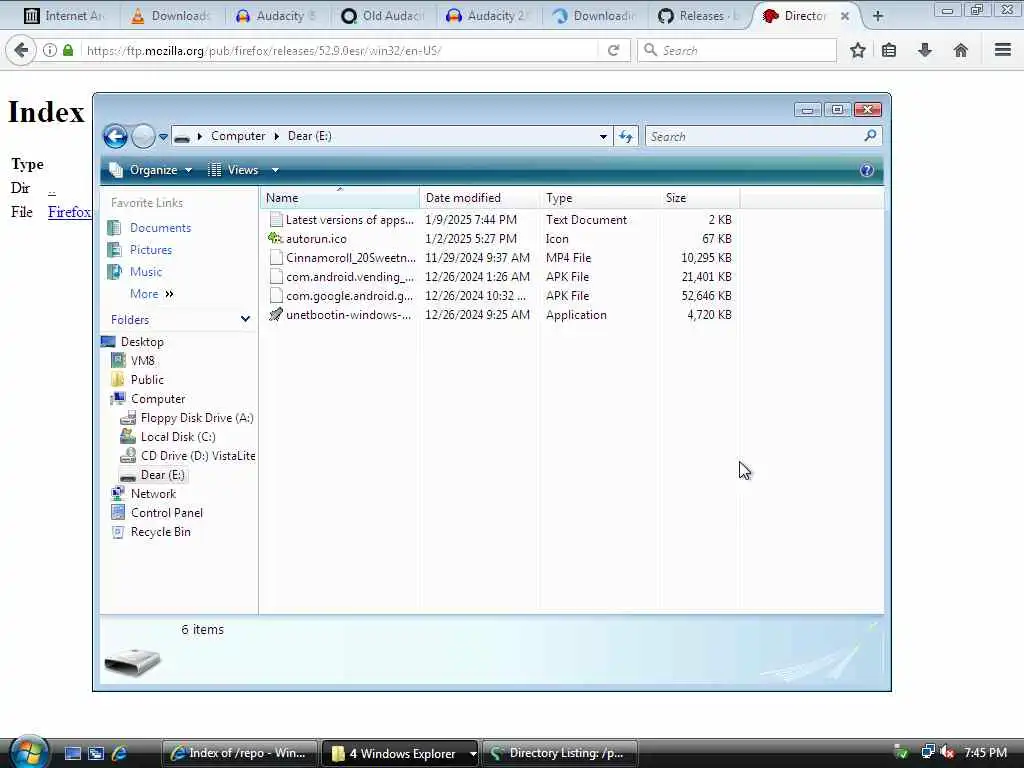Click the magnifier icon in Explorer search

tap(870, 136)
